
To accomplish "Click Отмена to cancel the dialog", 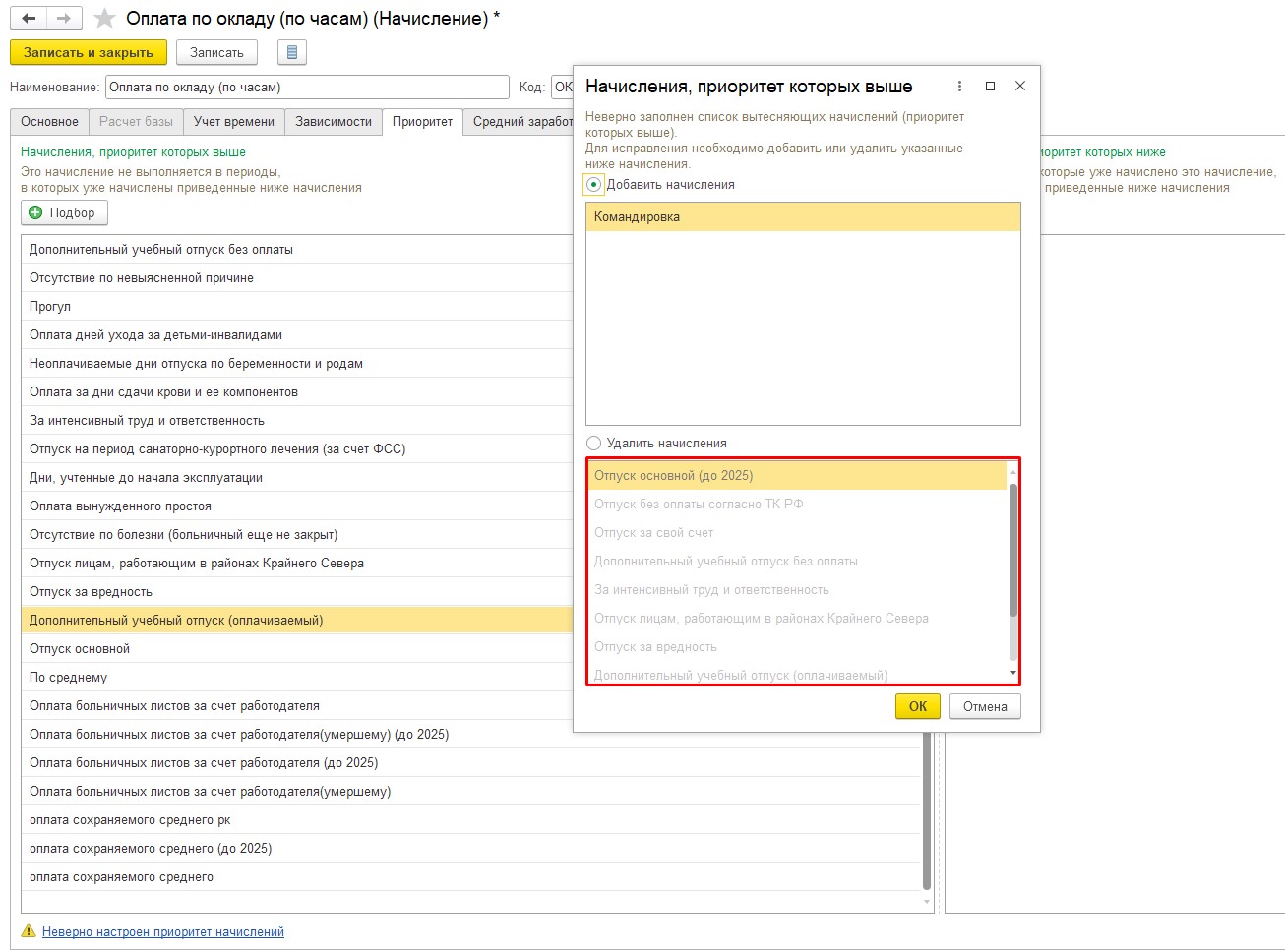I will point(984,706).
